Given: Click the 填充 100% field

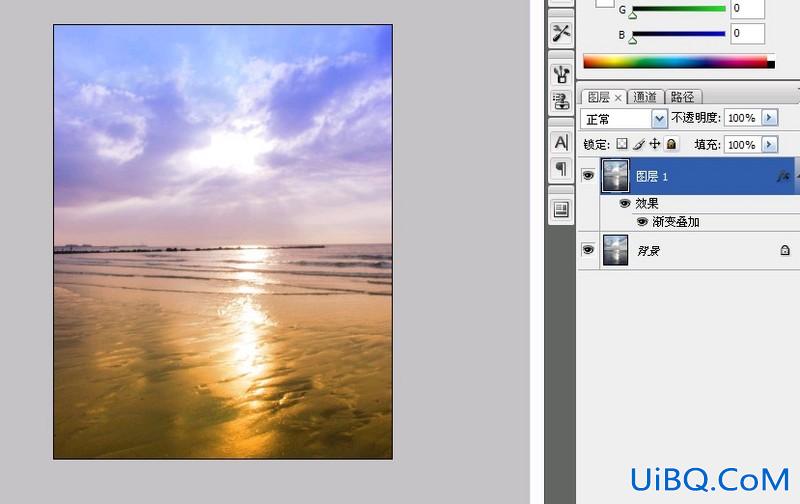Looking at the screenshot, I should (x=742, y=145).
